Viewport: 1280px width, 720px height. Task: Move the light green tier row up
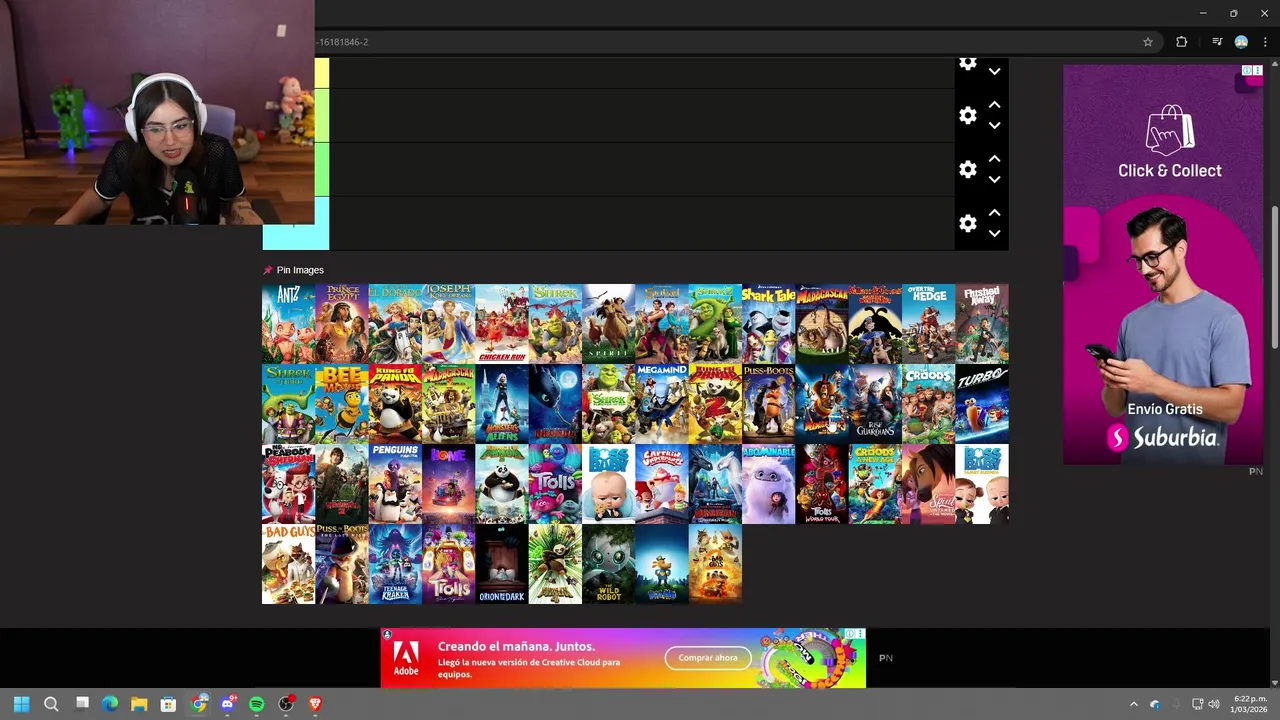[x=994, y=105]
